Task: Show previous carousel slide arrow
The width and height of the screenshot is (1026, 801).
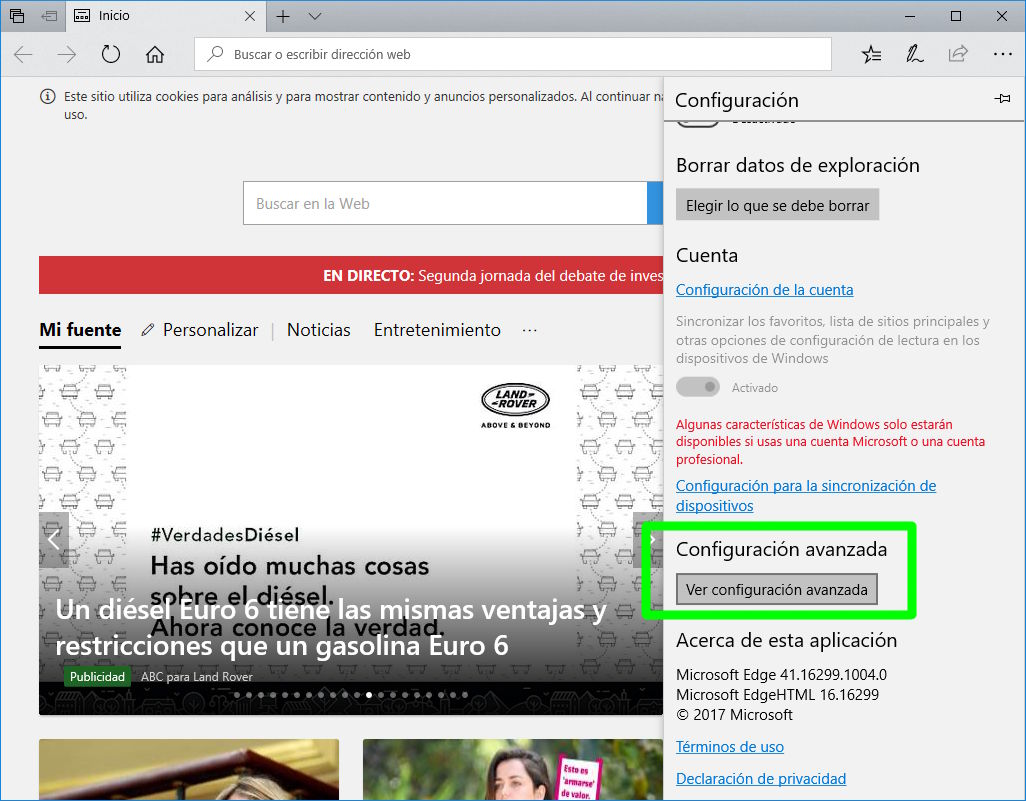Action: (54, 539)
